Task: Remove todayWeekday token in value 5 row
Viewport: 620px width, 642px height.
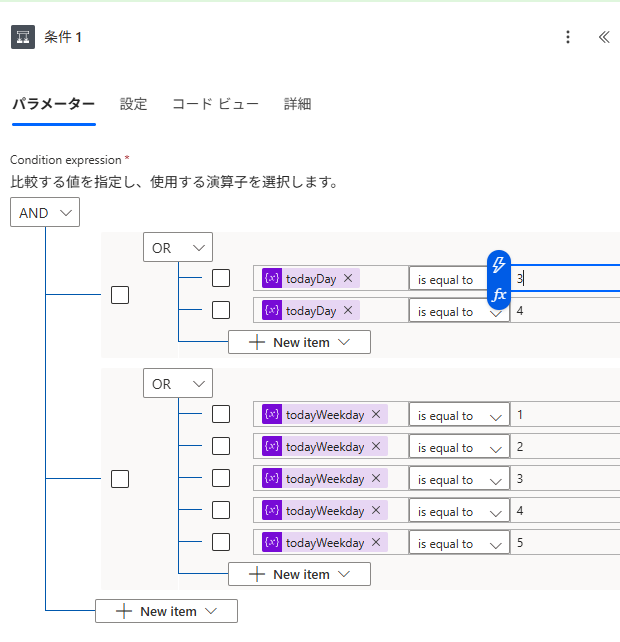Action: (376, 542)
